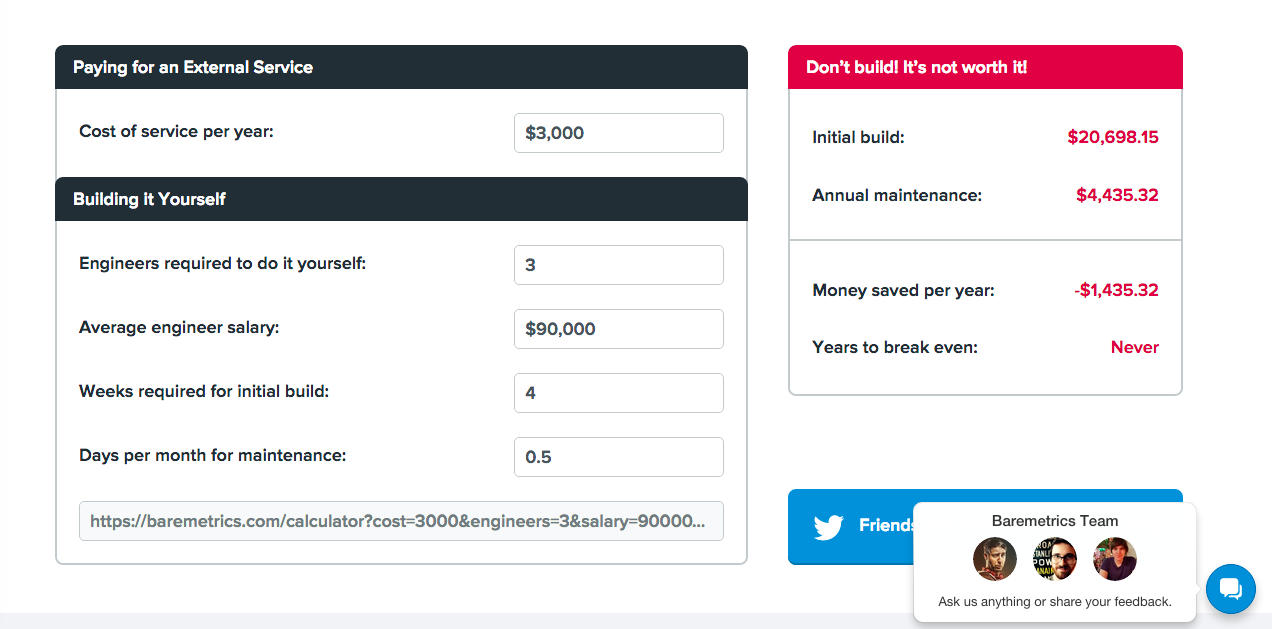Image resolution: width=1272 pixels, height=629 pixels.
Task: Click the Weeks required for initial build input
Action: tap(618, 393)
